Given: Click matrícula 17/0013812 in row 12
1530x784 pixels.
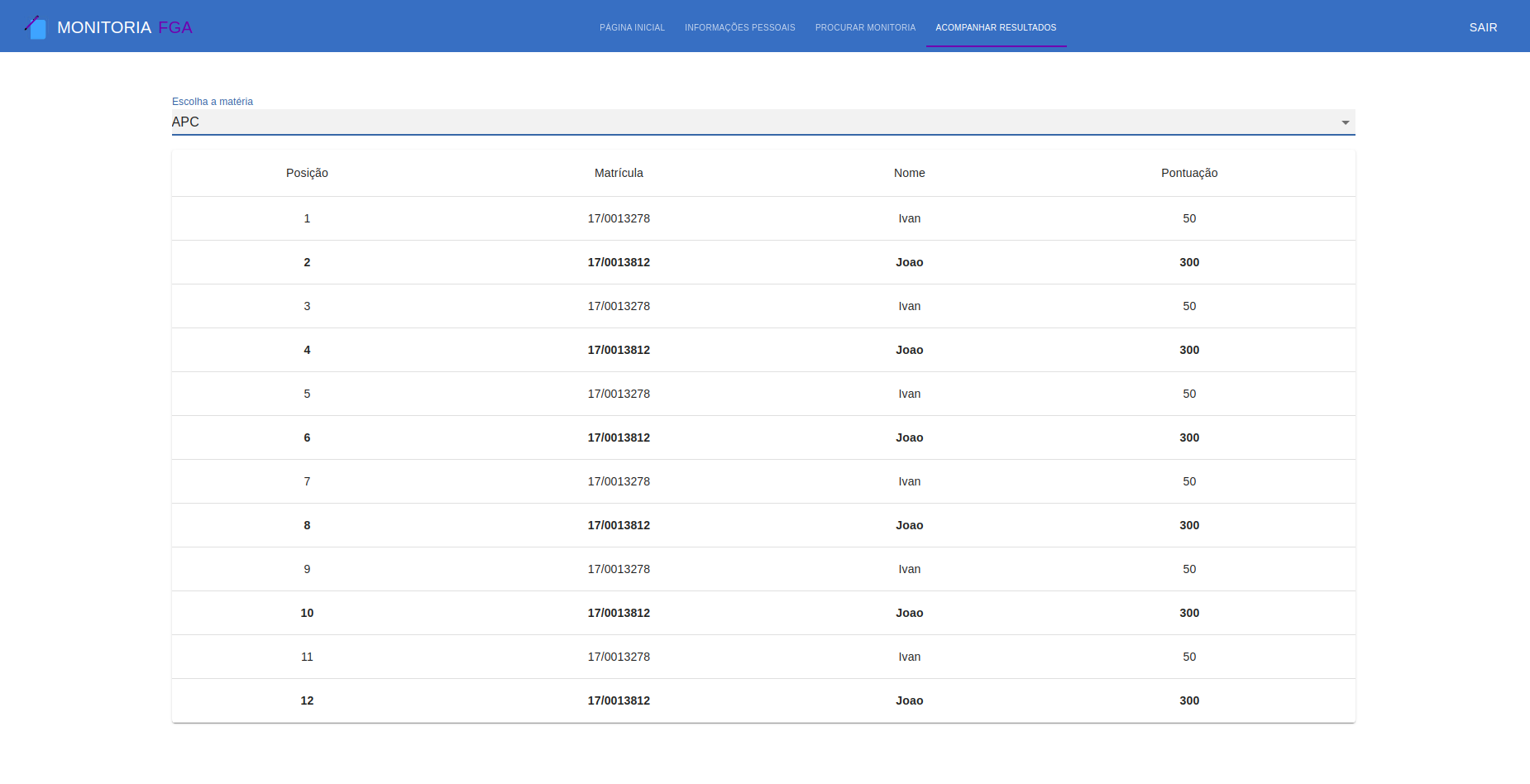Looking at the screenshot, I should click(x=619, y=700).
